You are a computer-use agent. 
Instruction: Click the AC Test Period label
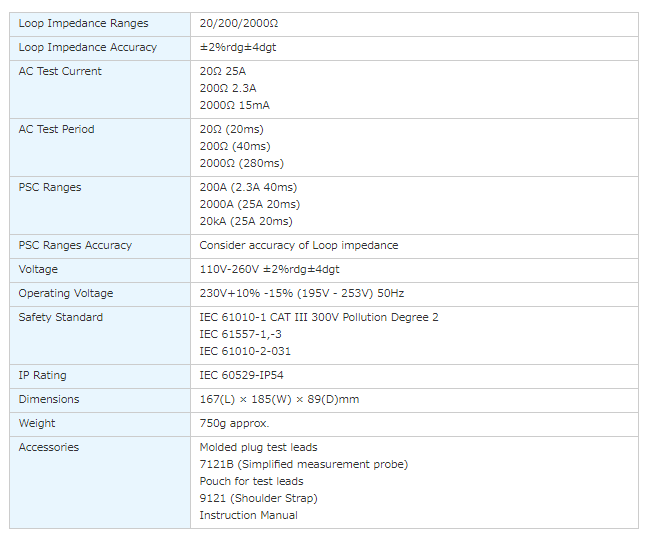click(x=58, y=129)
